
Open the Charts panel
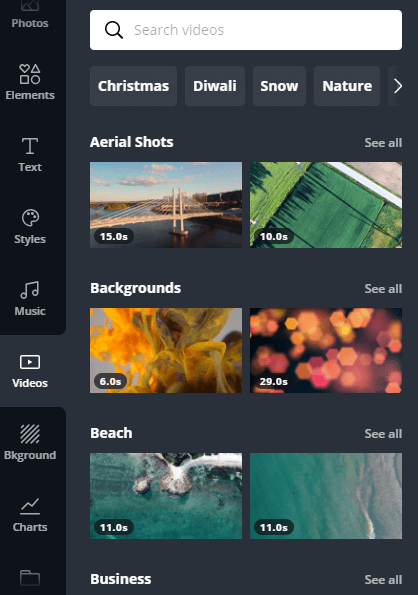click(30, 515)
